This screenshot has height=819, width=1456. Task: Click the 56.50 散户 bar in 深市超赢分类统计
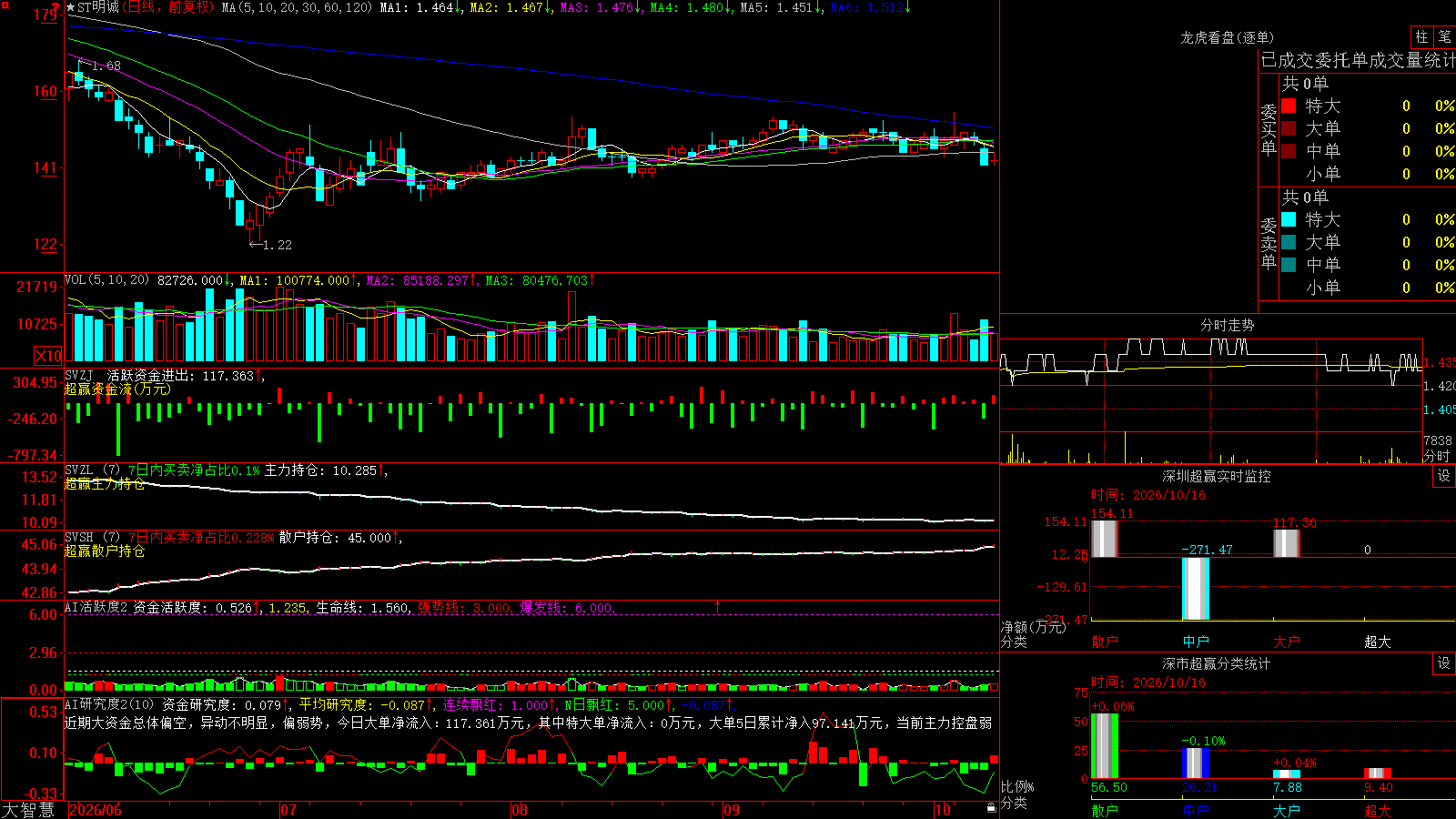pyautogui.click(x=1105, y=746)
